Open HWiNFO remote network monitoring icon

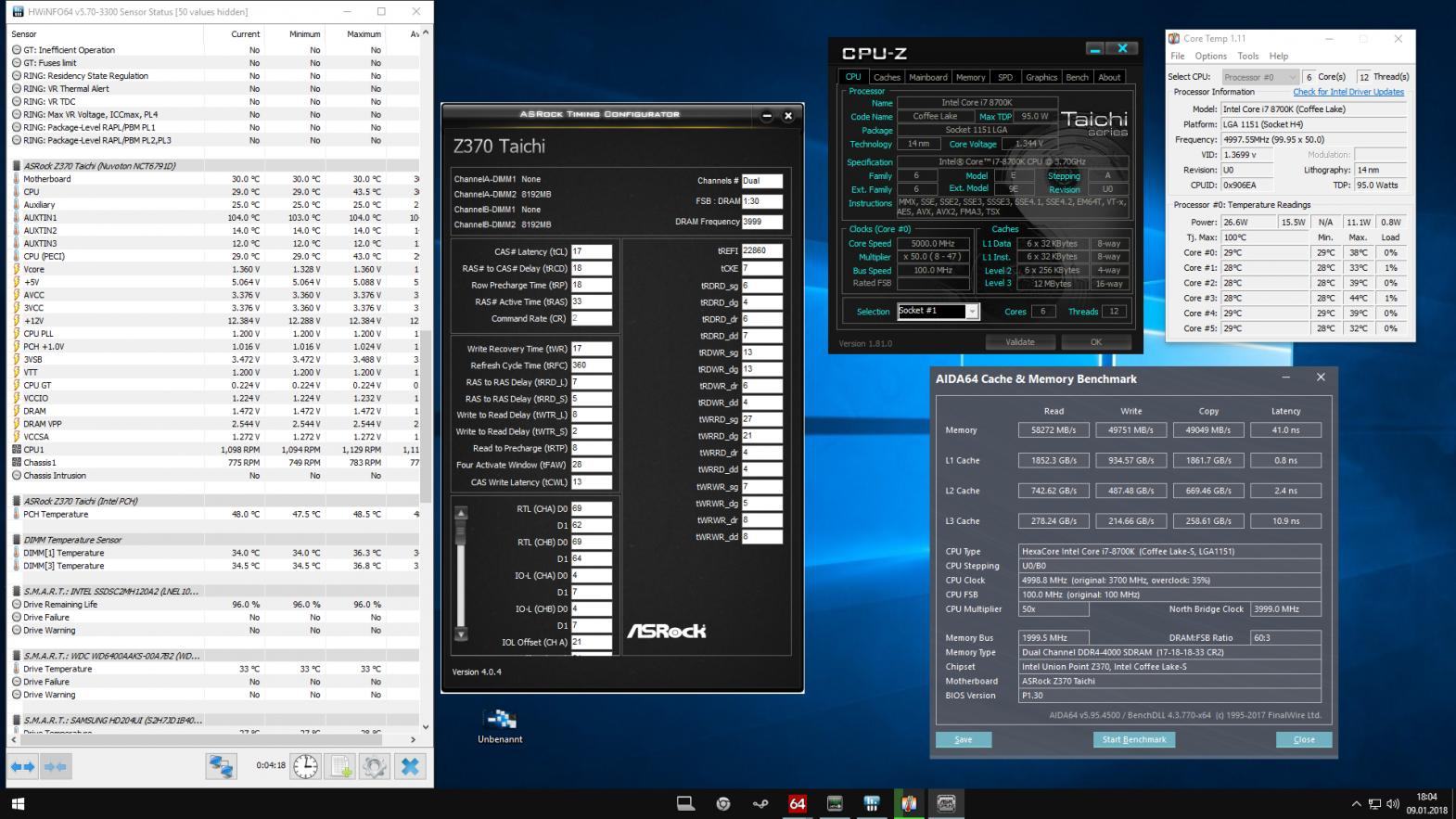221,766
